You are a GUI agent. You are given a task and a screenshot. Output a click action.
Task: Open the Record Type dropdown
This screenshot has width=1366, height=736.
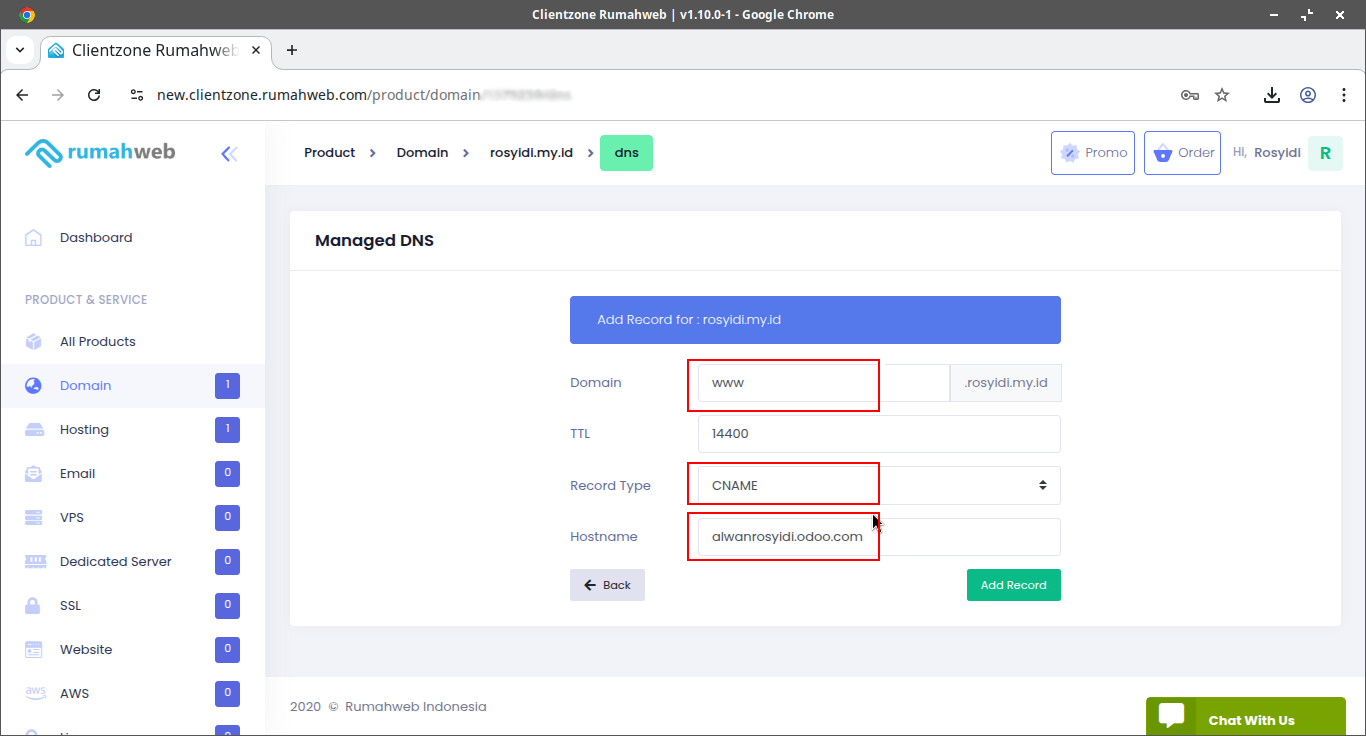click(878, 485)
